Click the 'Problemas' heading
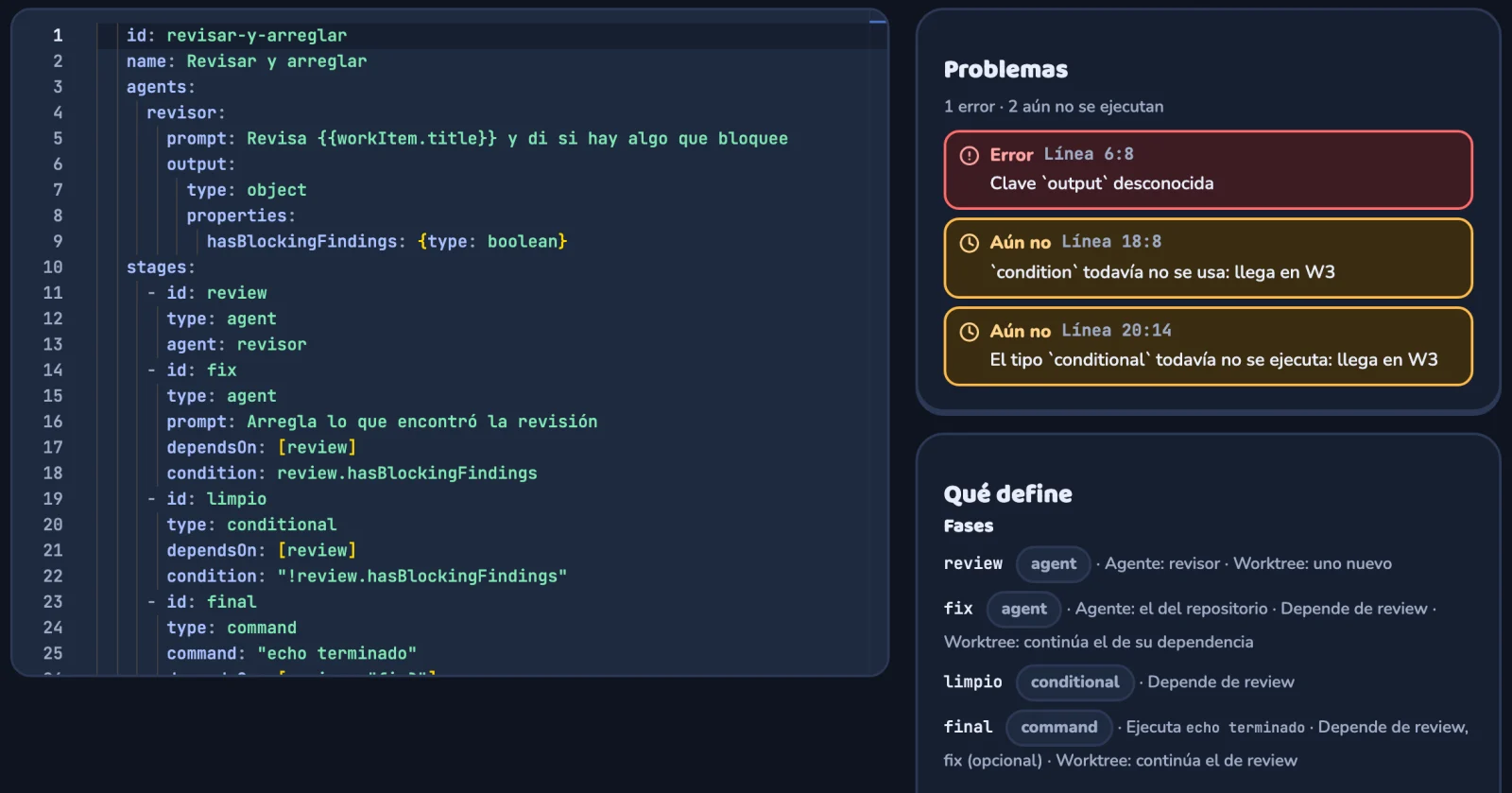 point(1005,70)
